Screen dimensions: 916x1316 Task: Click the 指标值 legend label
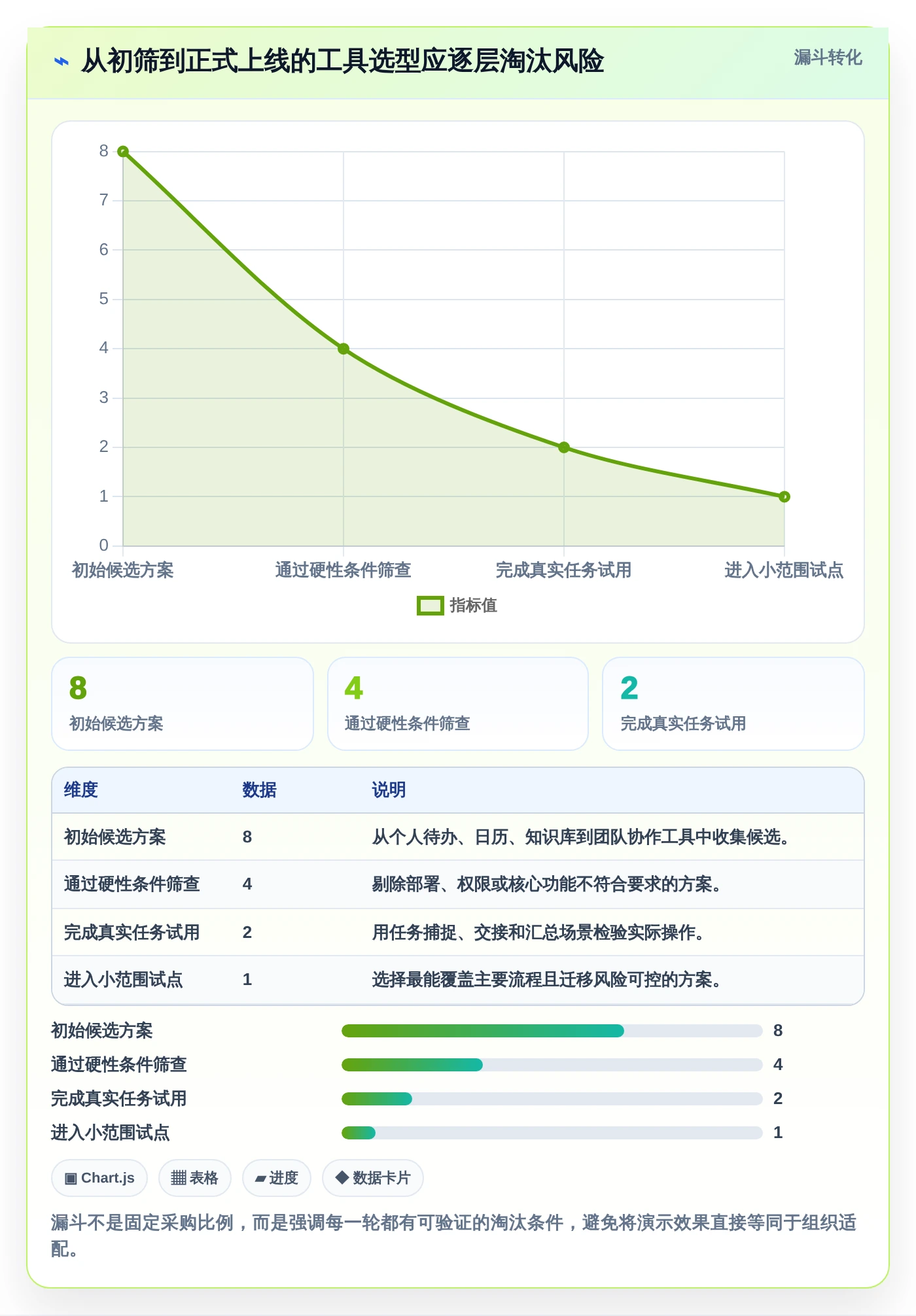[x=473, y=606]
